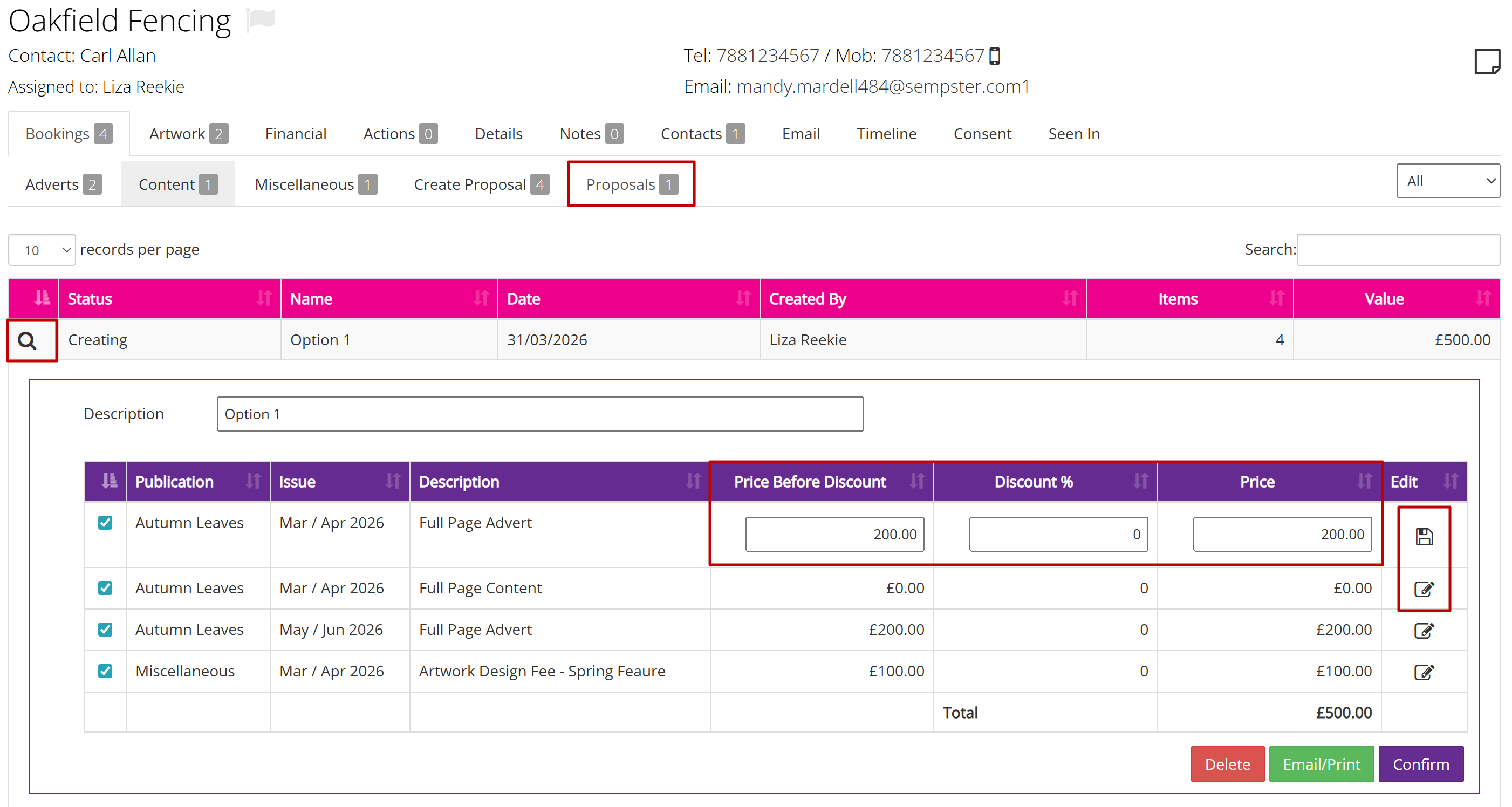Uncheck the Mar / Apr Full Page Advert row

105,523
